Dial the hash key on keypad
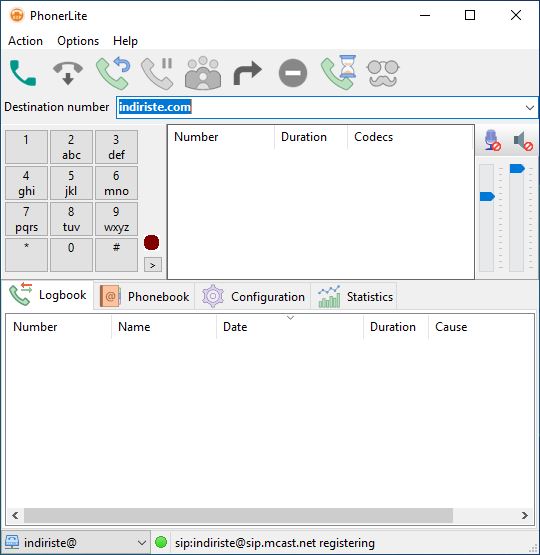Viewport: 540px width, 555px height. click(116, 255)
